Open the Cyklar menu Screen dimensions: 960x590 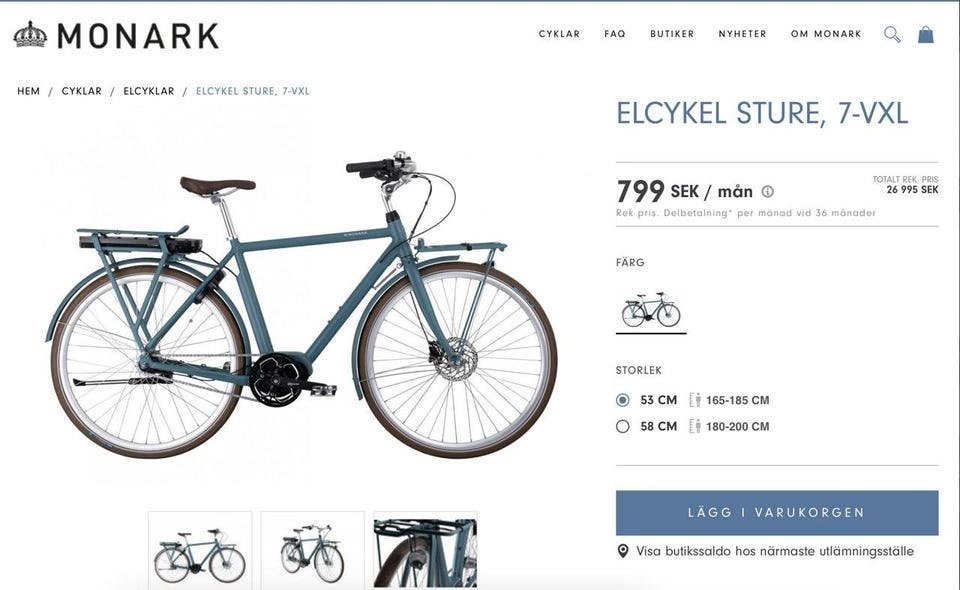(x=559, y=34)
